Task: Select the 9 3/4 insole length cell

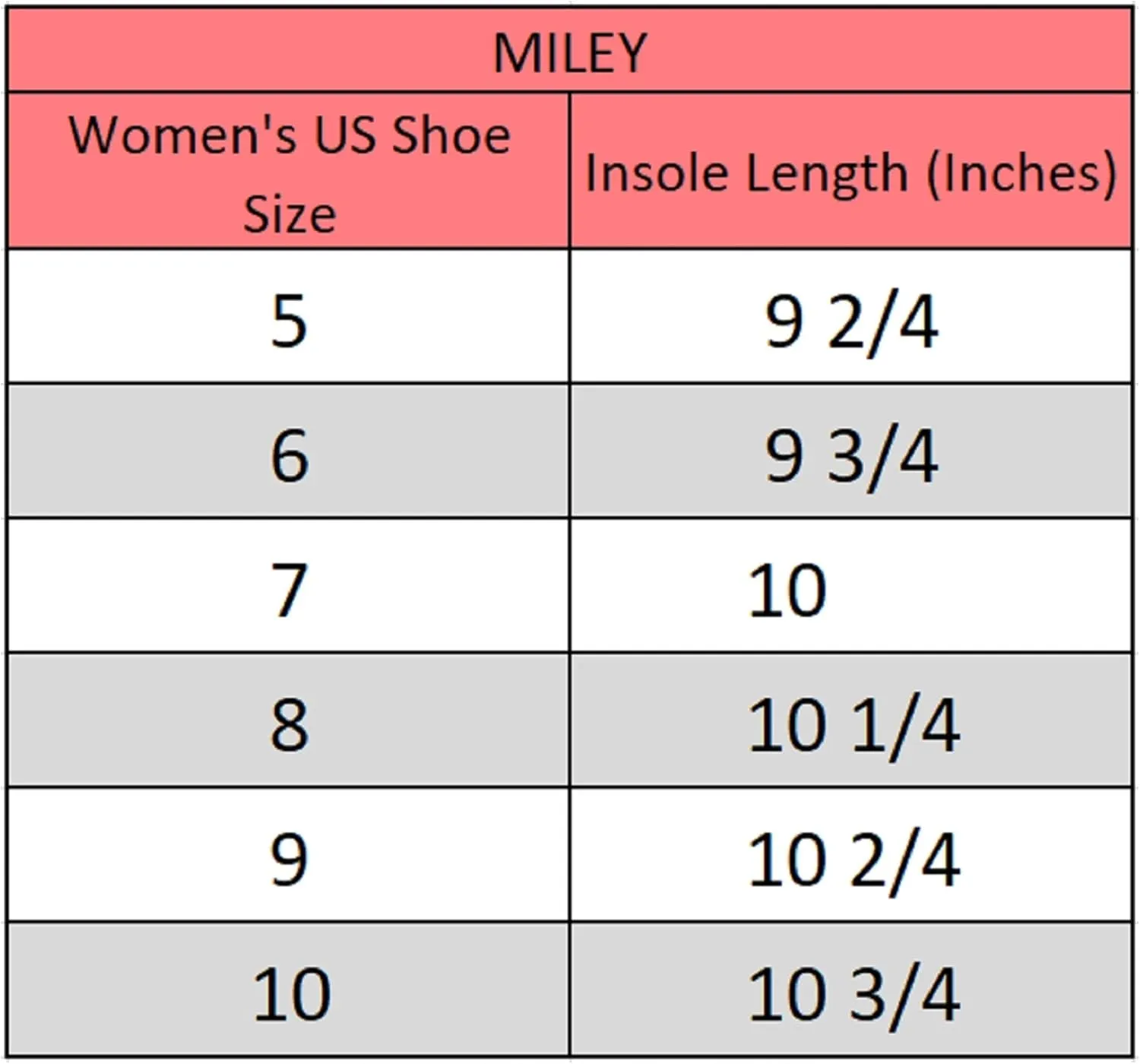Action: (x=851, y=451)
